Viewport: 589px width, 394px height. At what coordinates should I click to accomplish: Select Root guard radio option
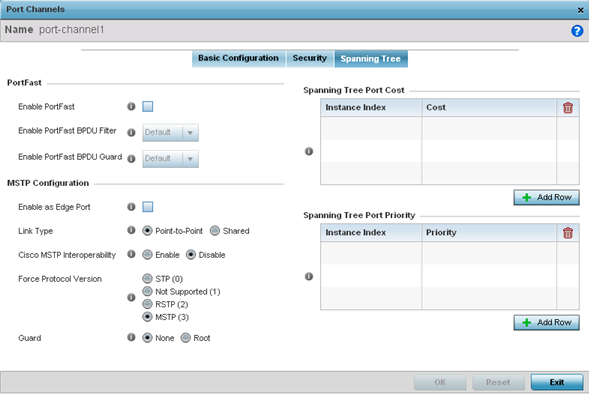tap(186, 338)
